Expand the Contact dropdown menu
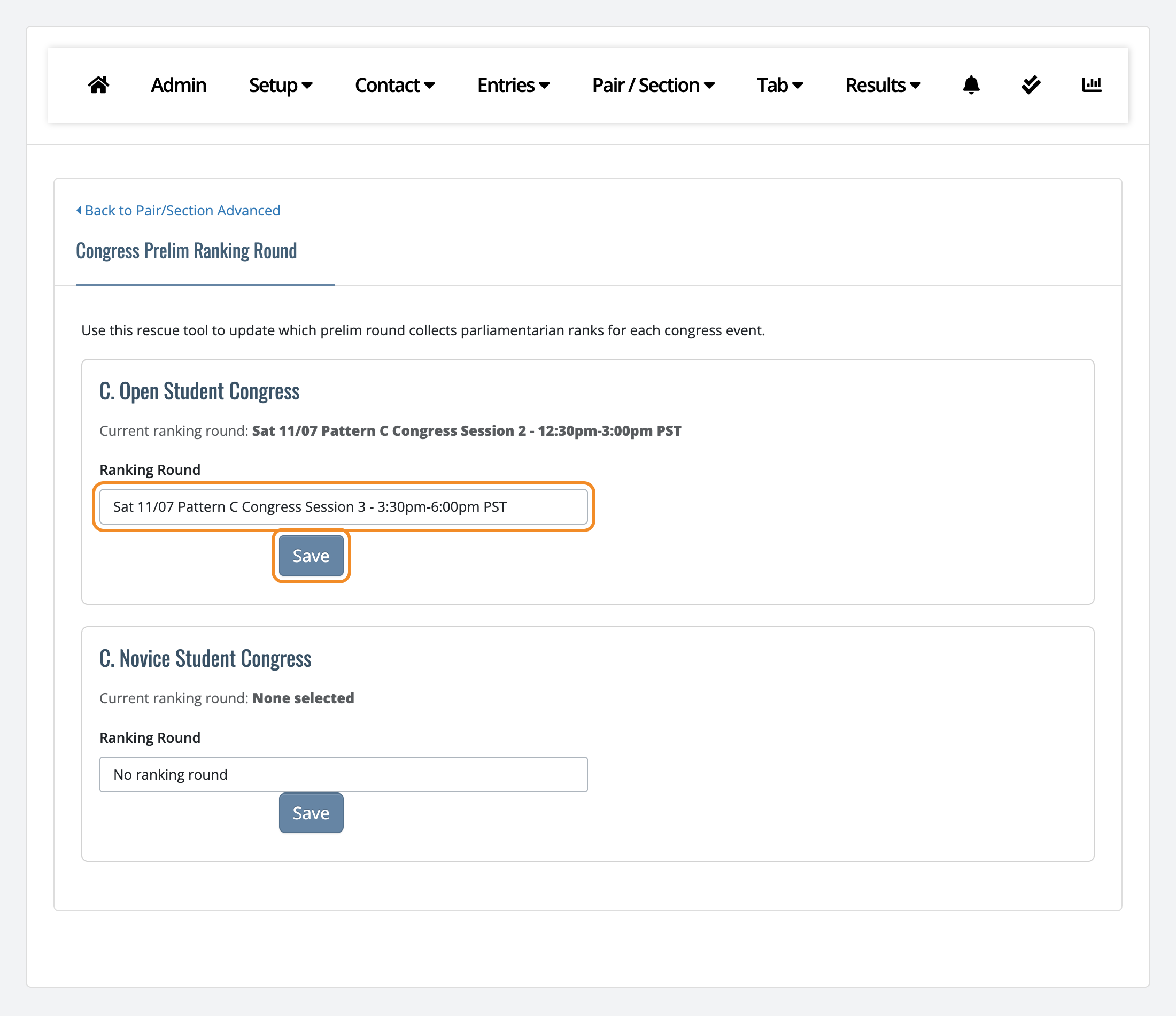1176x1016 pixels. (394, 85)
